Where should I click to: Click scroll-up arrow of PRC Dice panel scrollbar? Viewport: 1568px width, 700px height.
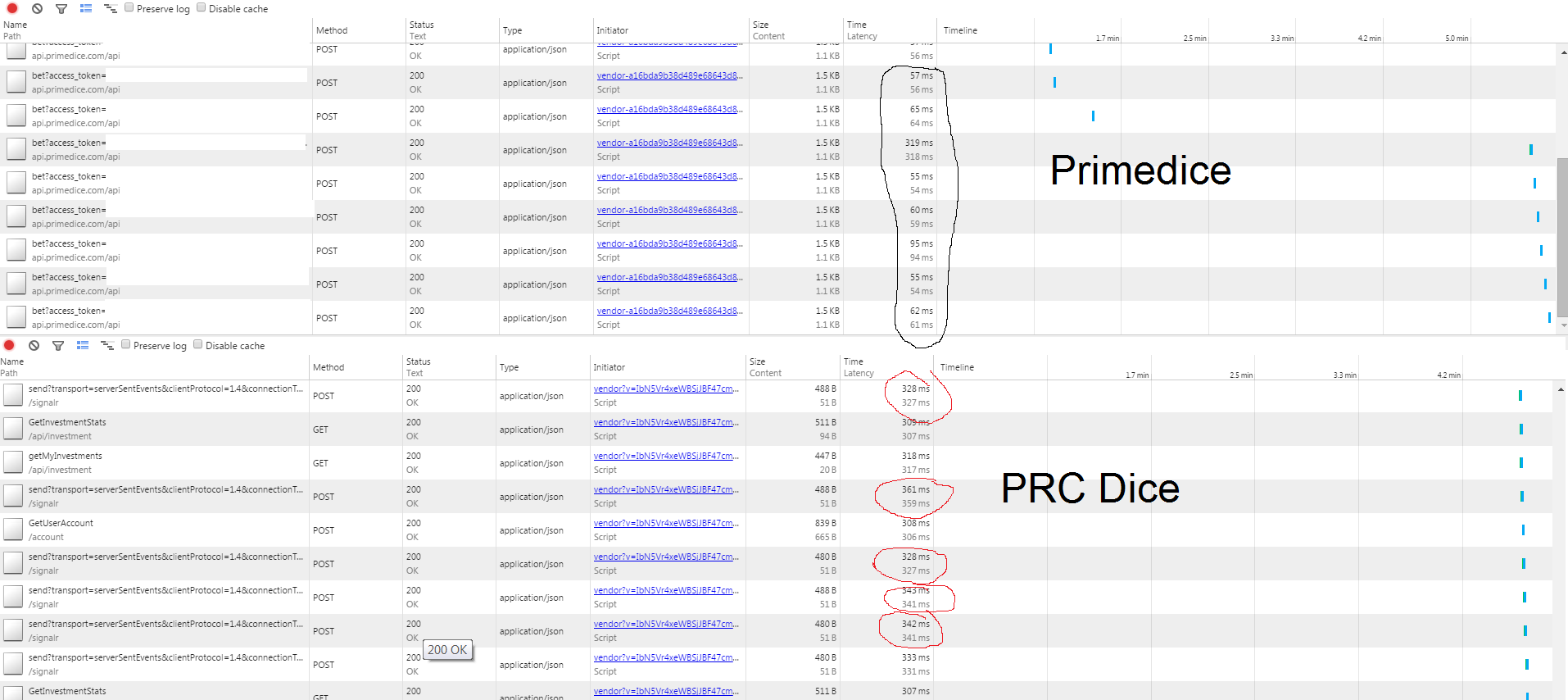coord(1561,389)
